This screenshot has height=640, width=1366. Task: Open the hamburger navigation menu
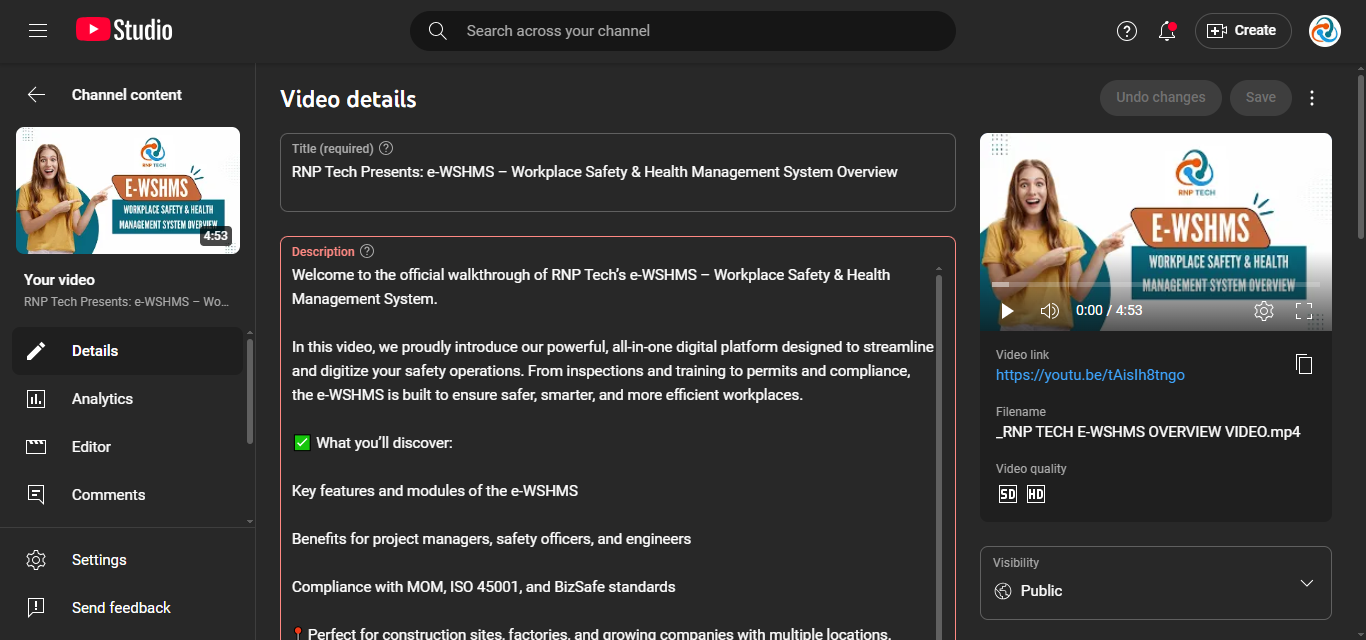tap(38, 31)
